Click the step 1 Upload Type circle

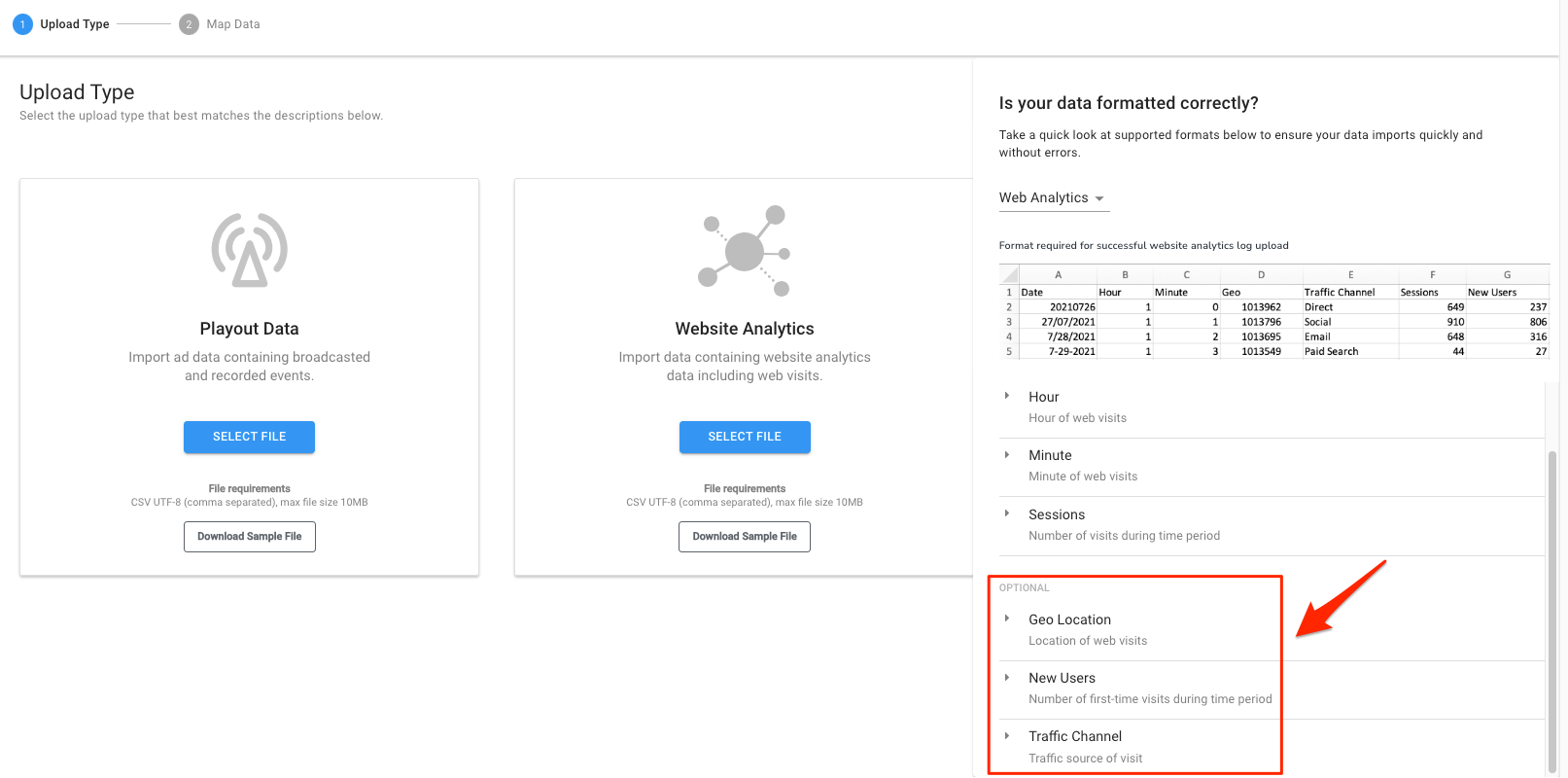(x=22, y=24)
